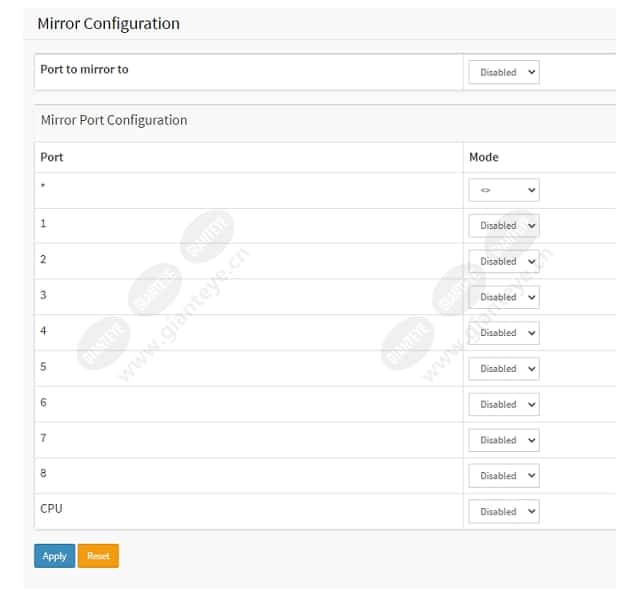Open the Mode dropdown for port 1

tap(504, 226)
